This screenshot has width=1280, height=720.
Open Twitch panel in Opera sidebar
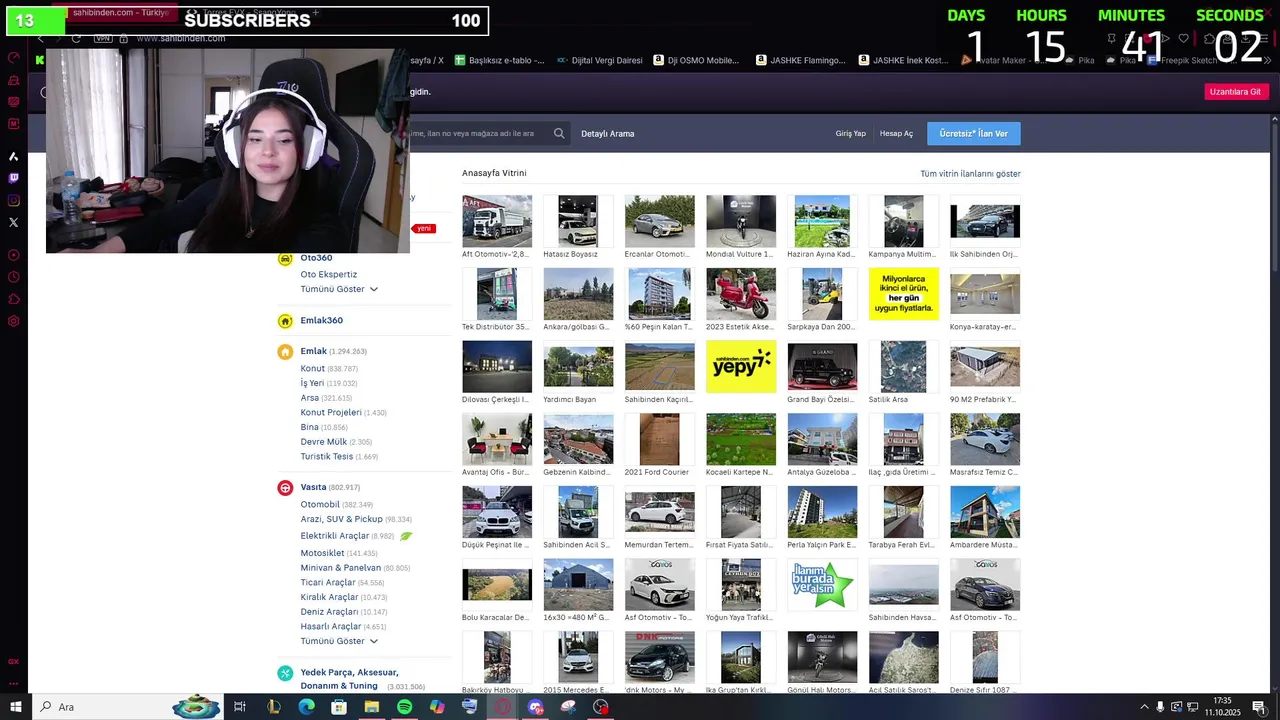pos(13,178)
